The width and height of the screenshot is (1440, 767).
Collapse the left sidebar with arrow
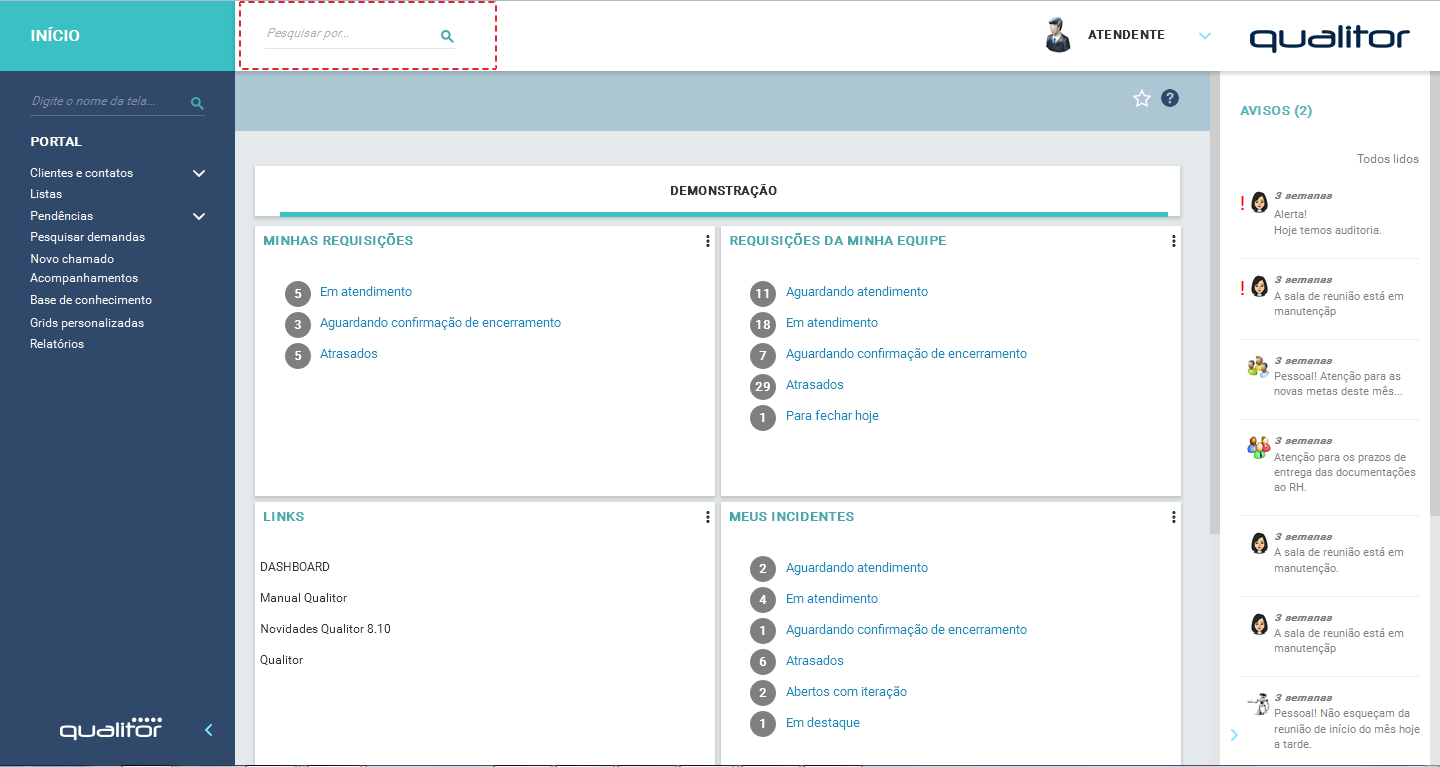pyautogui.click(x=209, y=730)
